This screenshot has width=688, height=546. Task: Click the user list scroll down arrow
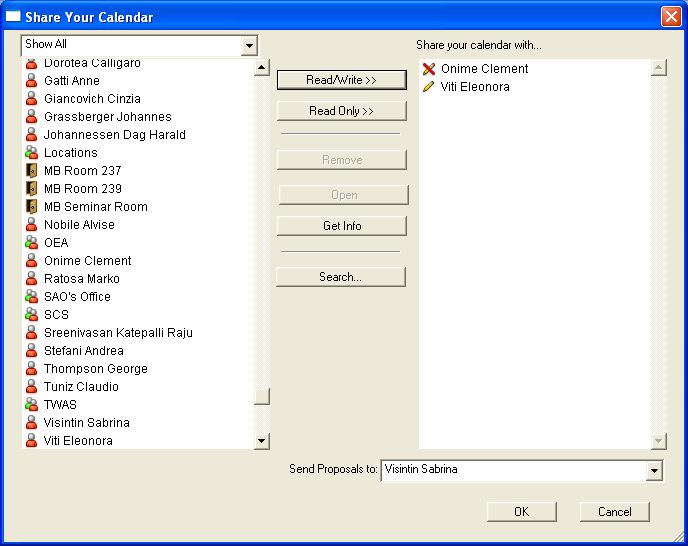262,441
